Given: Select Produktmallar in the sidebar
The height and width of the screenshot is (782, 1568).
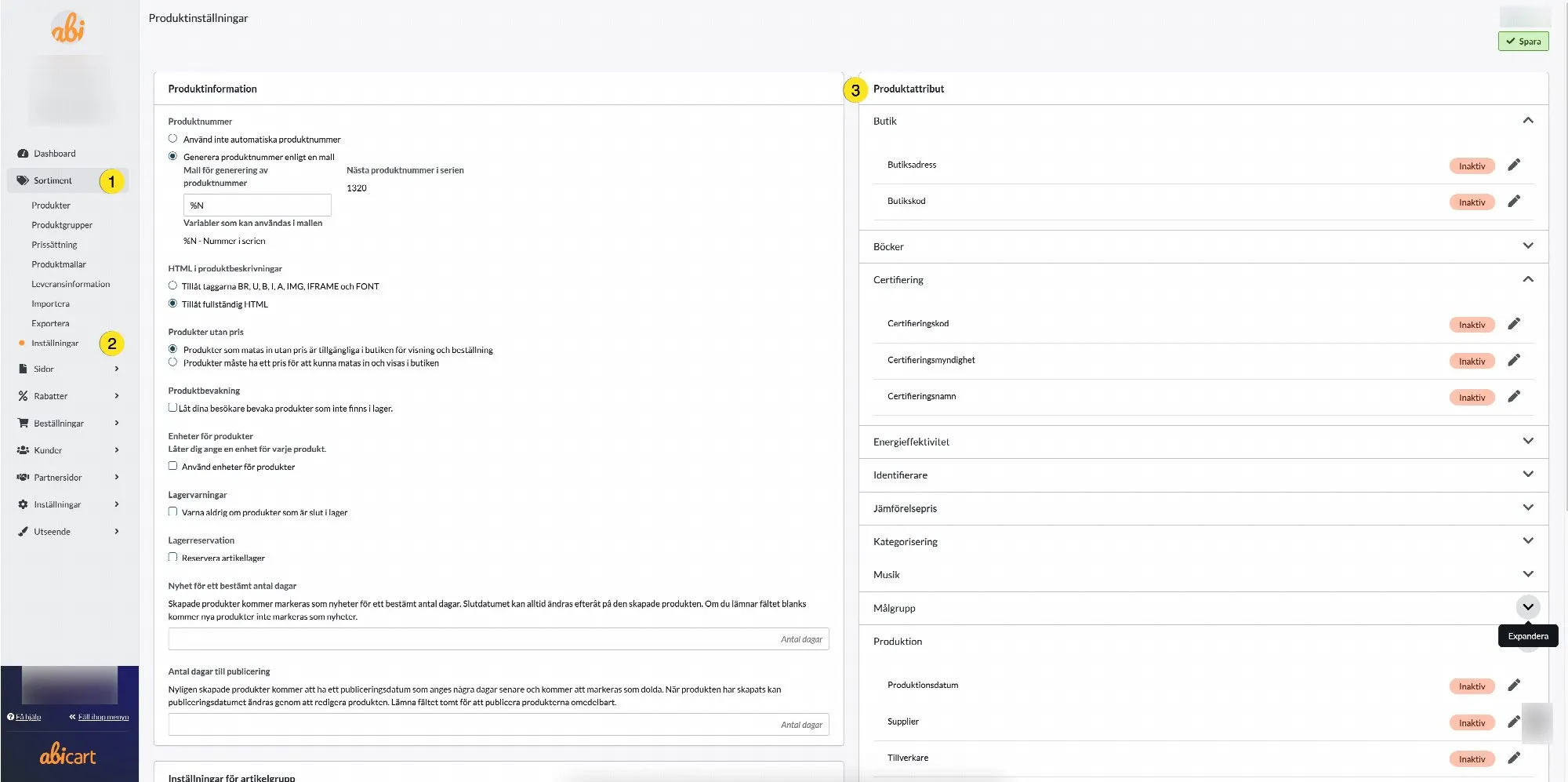Looking at the screenshot, I should (x=59, y=264).
